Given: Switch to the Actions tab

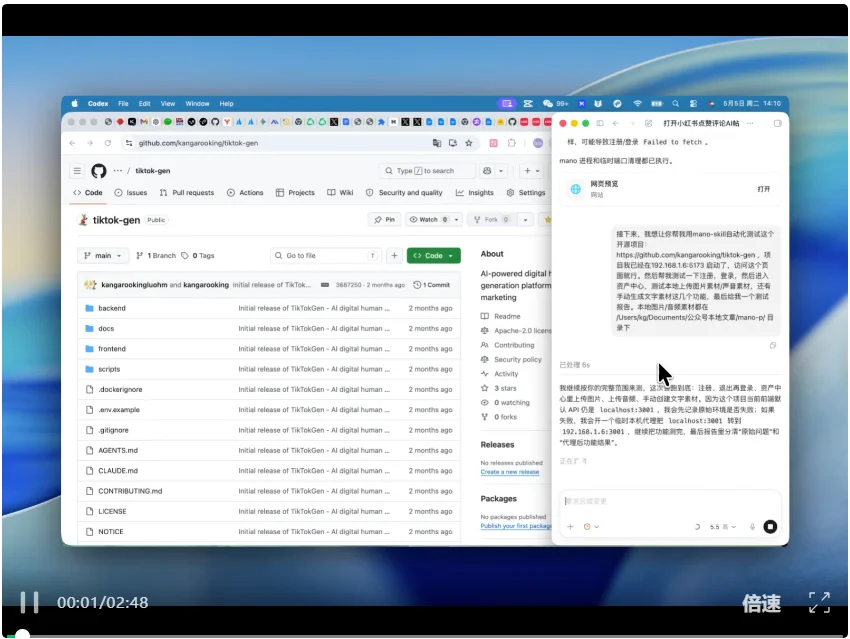Looking at the screenshot, I should 245,192.
